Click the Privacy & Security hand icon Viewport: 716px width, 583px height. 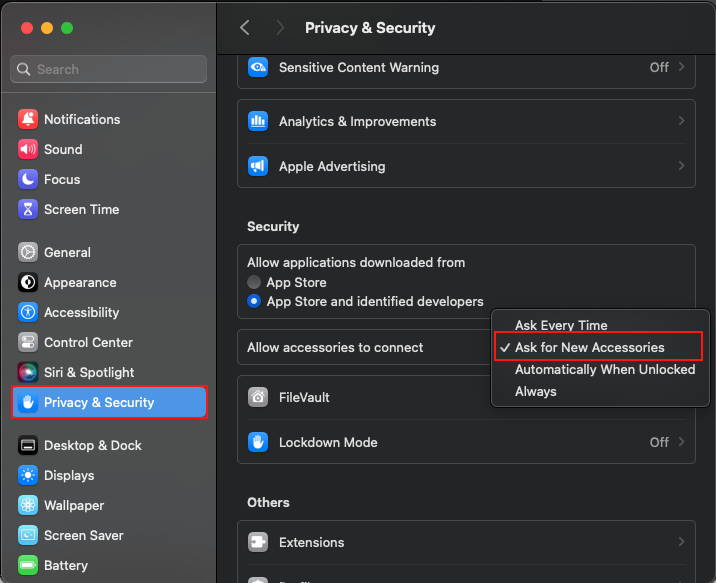pos(28,402)
